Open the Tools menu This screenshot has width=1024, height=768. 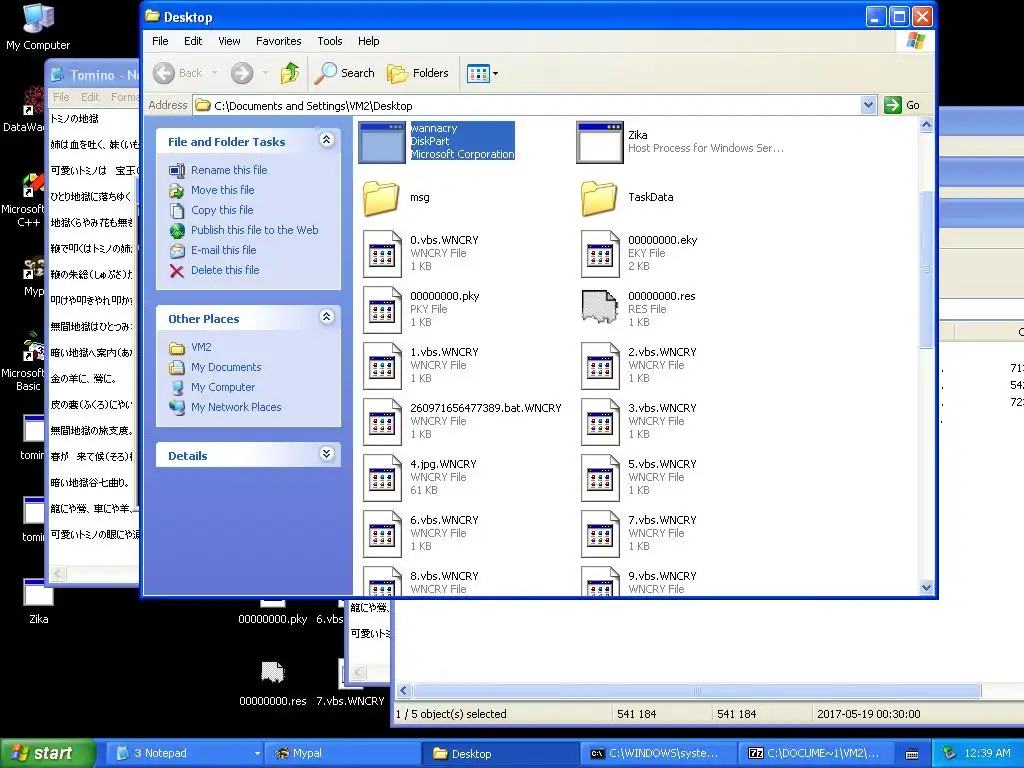click(x=330, y=41)
